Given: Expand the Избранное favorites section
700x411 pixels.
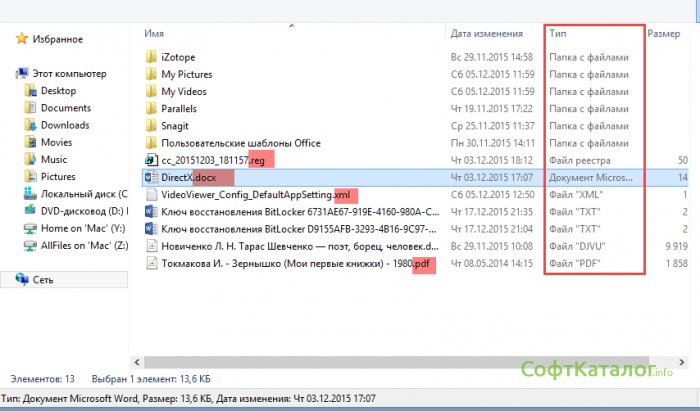Looking at the screenshot, I should [x=8, y=39].
